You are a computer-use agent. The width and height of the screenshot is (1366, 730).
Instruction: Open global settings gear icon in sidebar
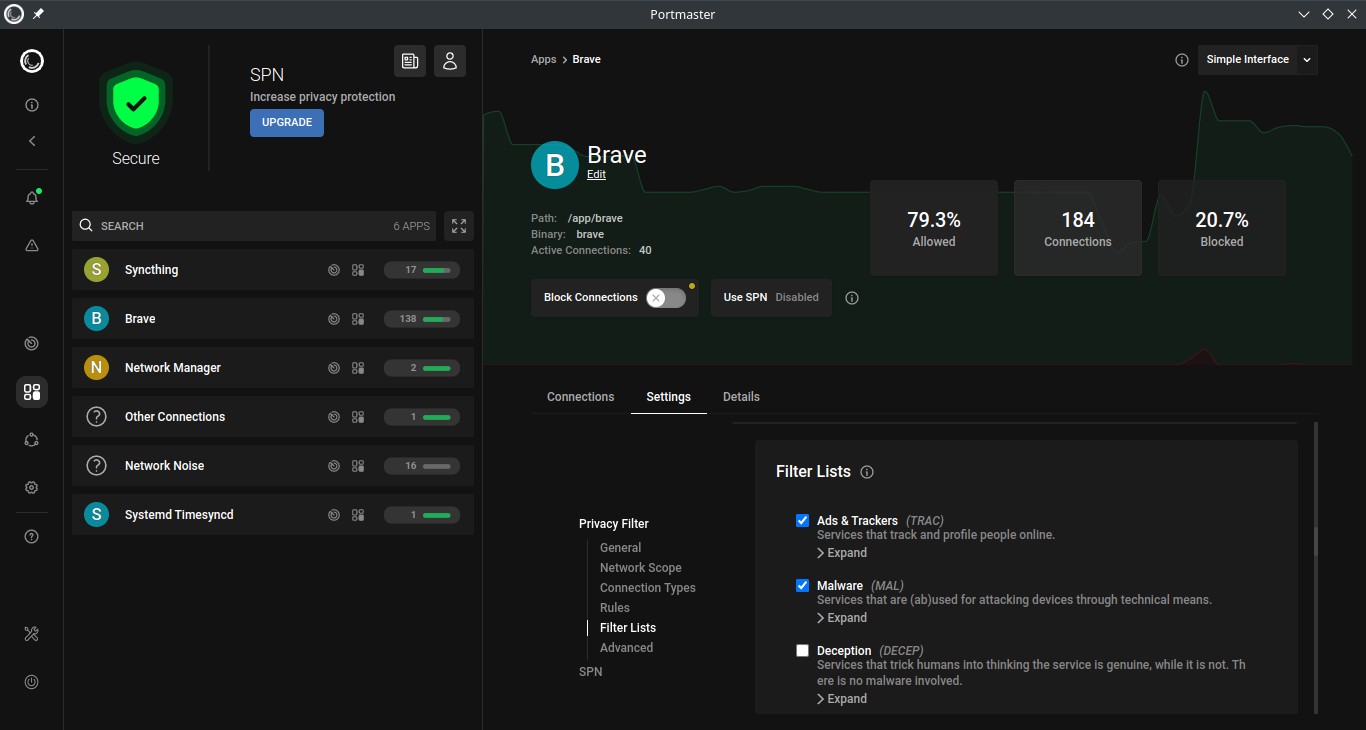(x=32, y=488)
